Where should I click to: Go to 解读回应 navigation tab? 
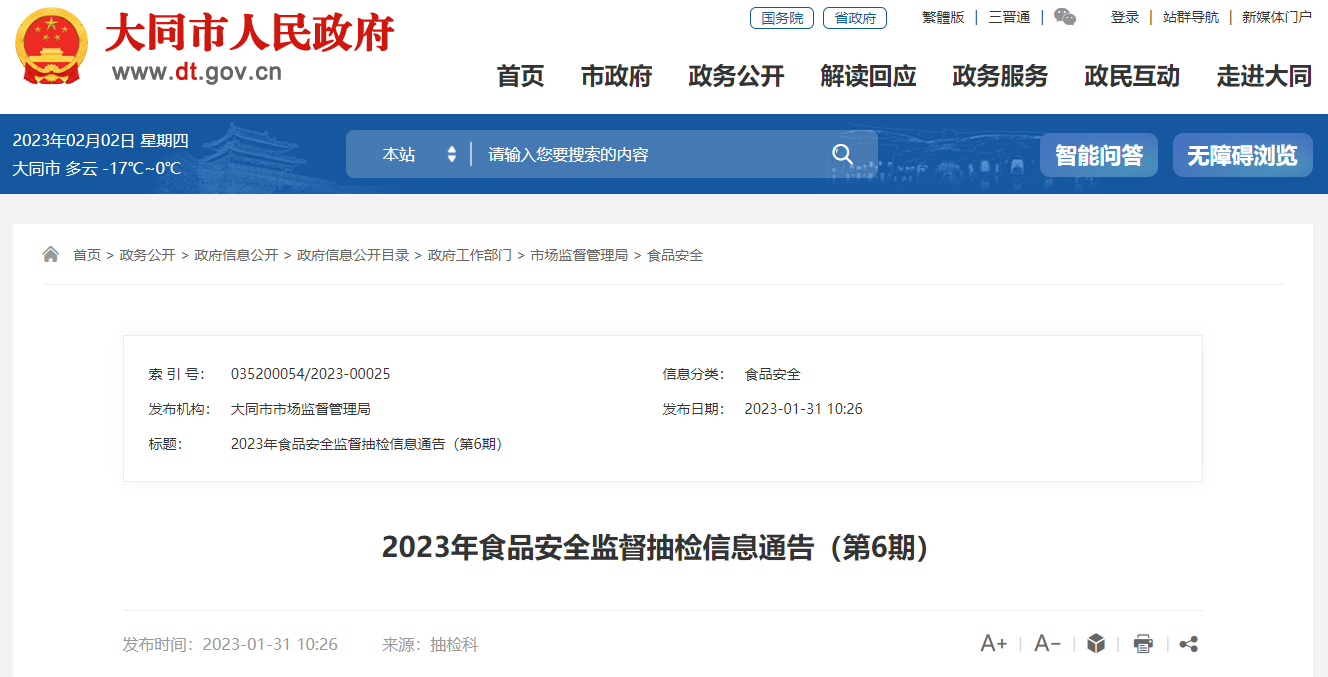(x=868, y=76)
